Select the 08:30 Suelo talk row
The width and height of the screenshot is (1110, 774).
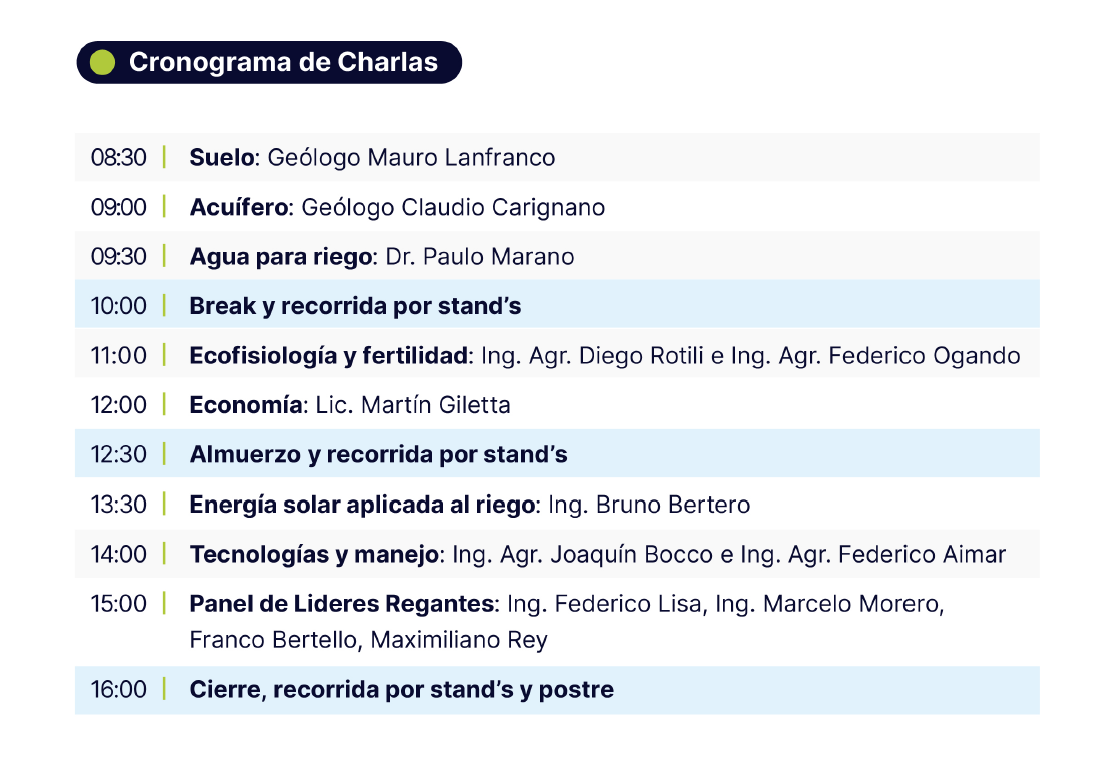556,157
